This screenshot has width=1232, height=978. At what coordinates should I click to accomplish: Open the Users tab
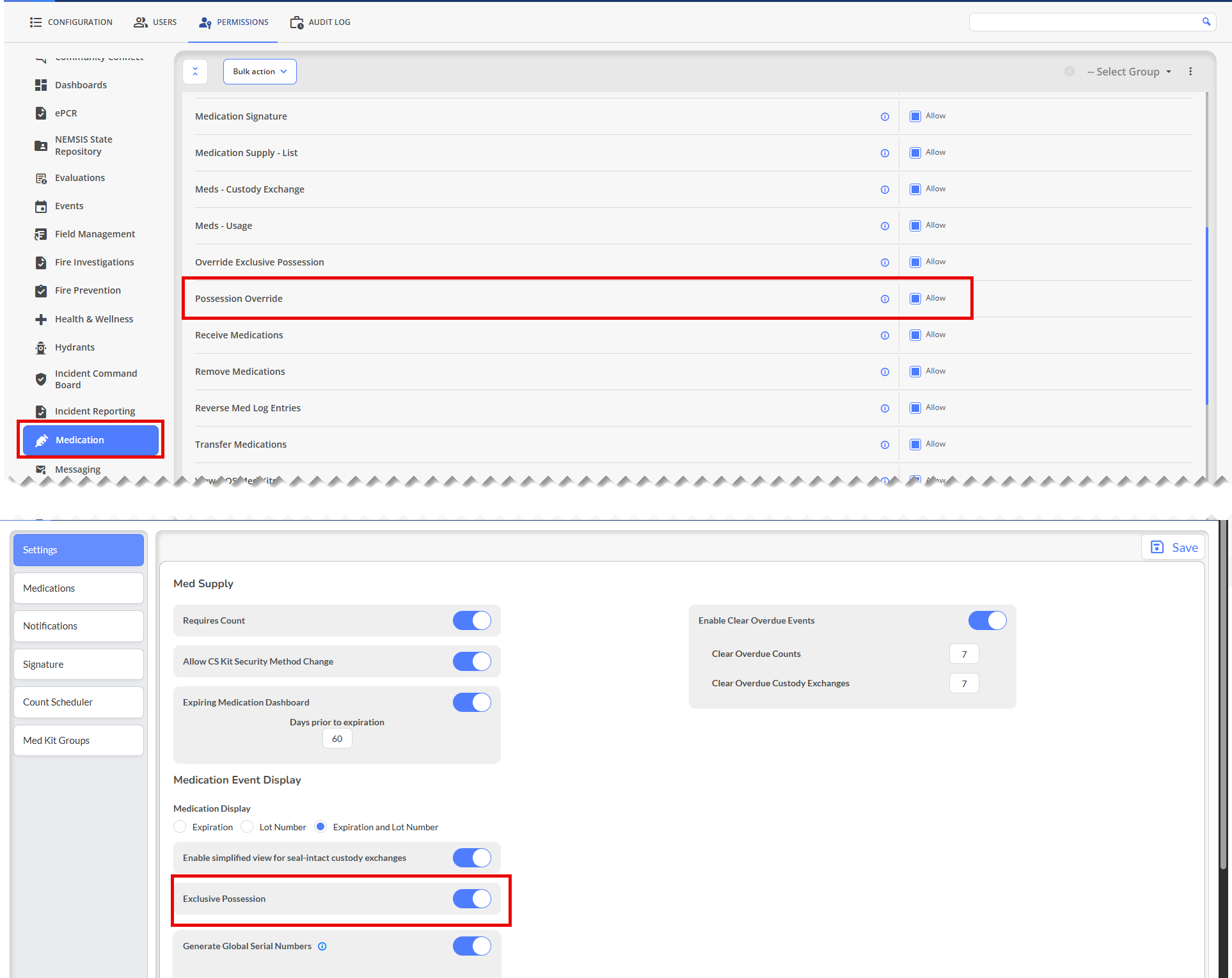155,22
